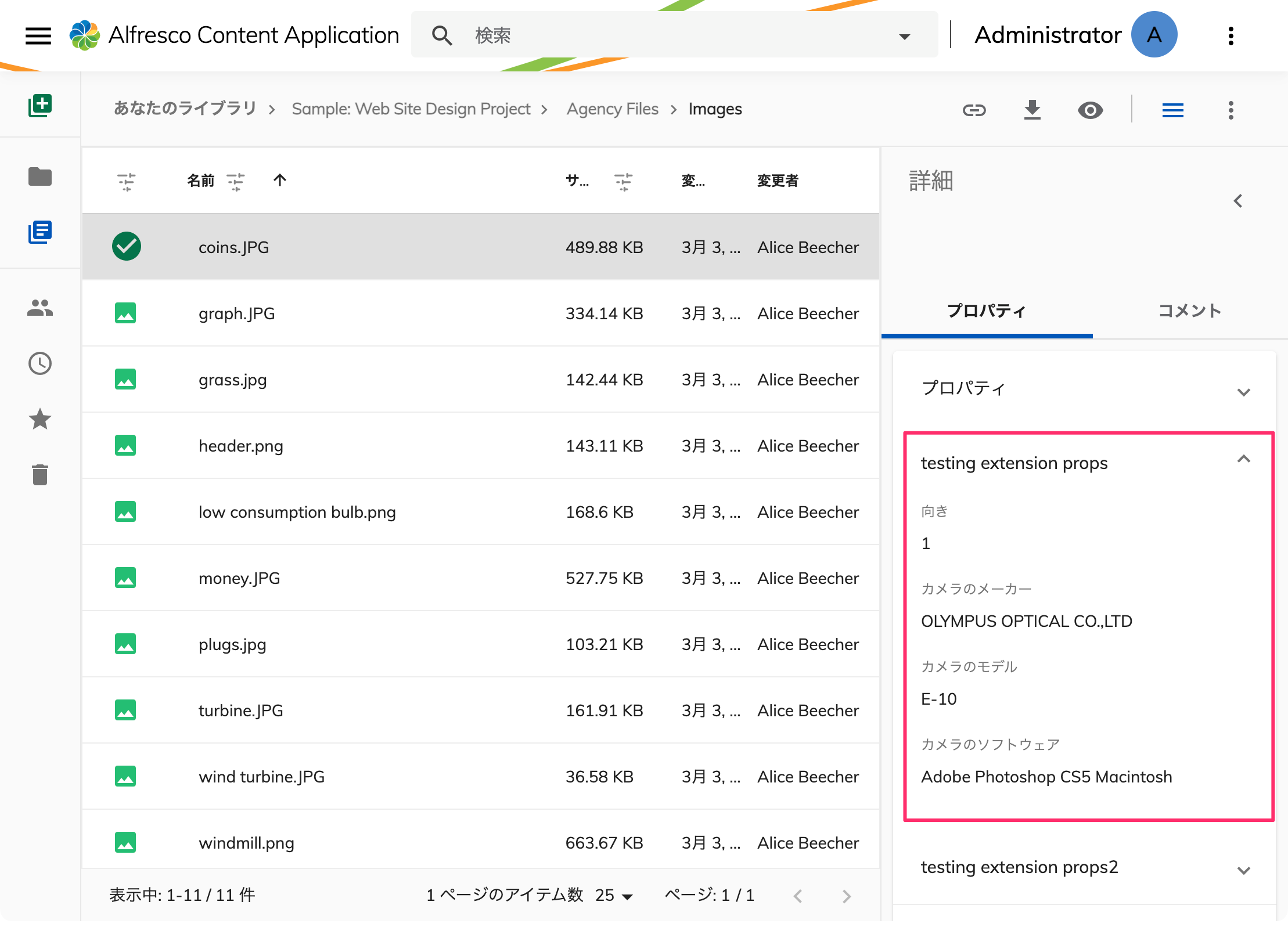Open items per page dropdown
The height and width of the screenshot is (945, 1288).
click(614, 896)
